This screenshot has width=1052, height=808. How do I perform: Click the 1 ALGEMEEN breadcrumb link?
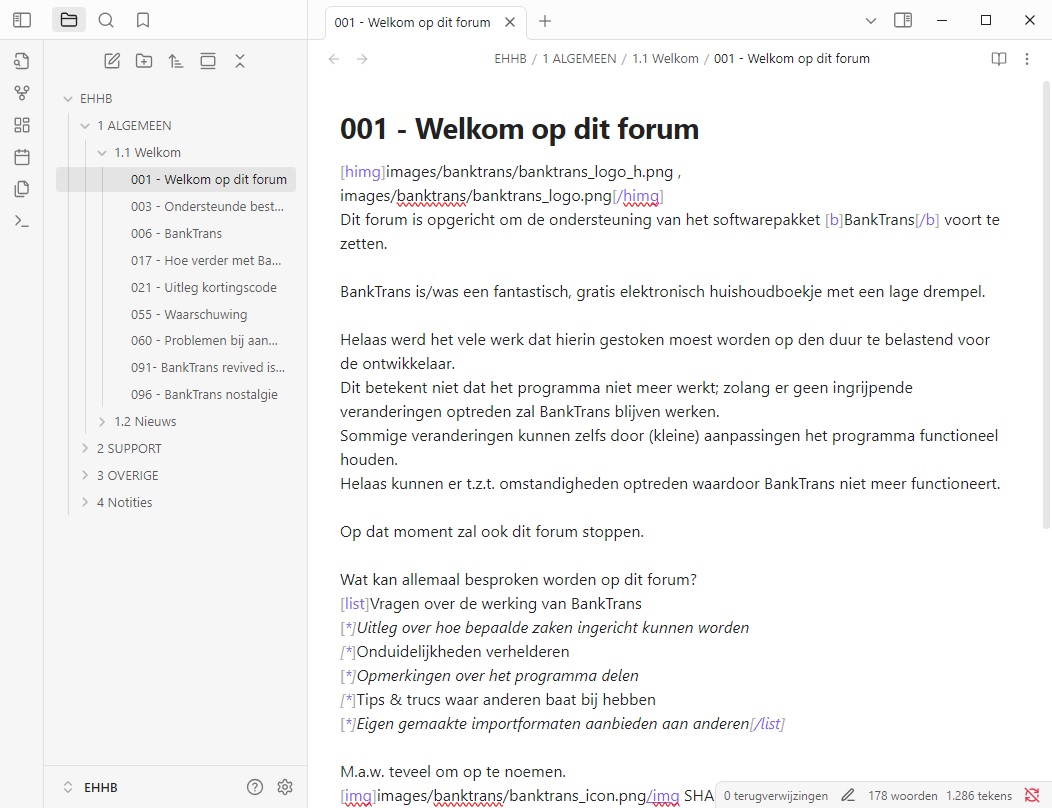pos(579,59)
